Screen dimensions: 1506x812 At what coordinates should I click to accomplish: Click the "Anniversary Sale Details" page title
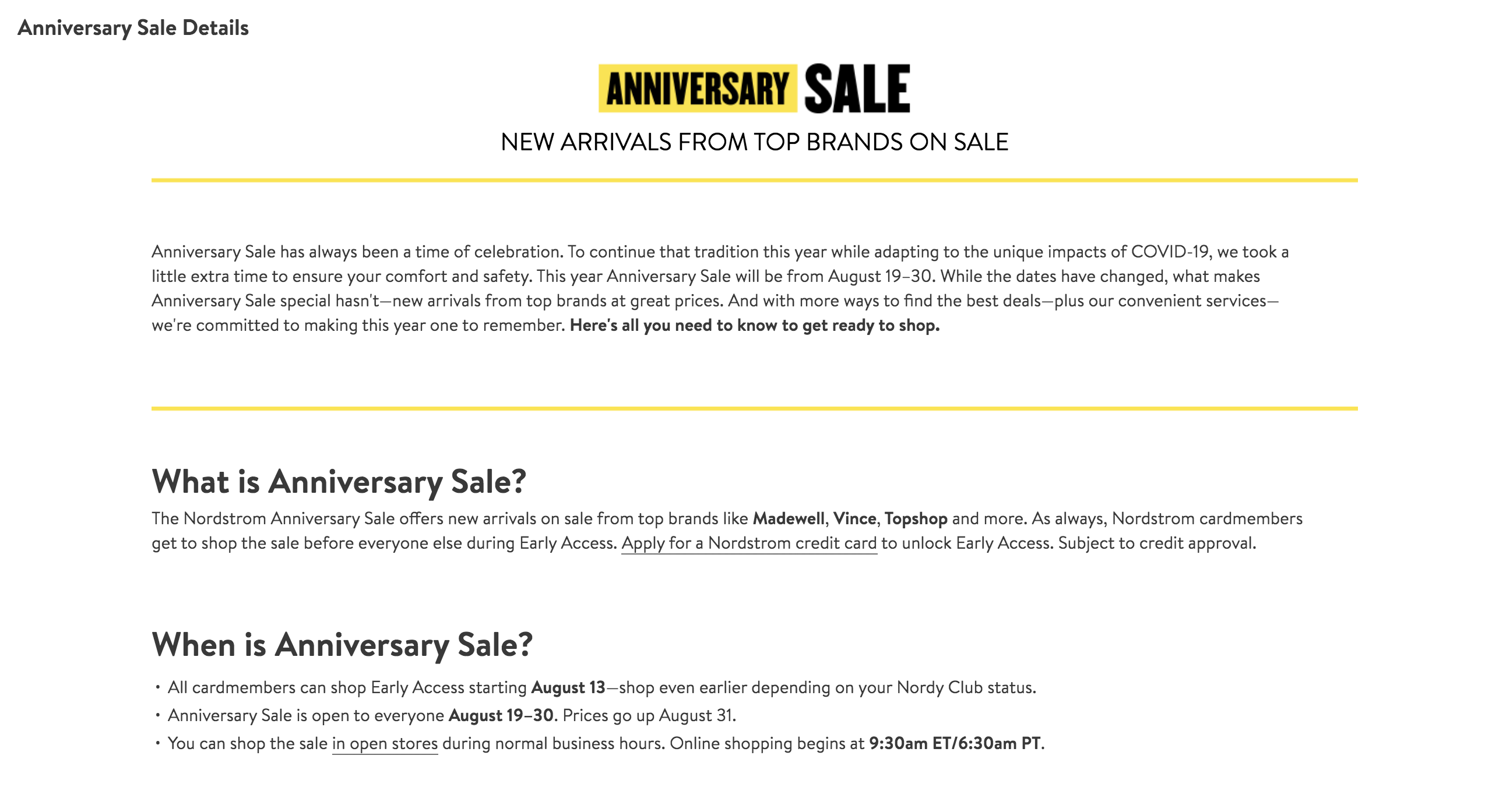pos(133,28)
